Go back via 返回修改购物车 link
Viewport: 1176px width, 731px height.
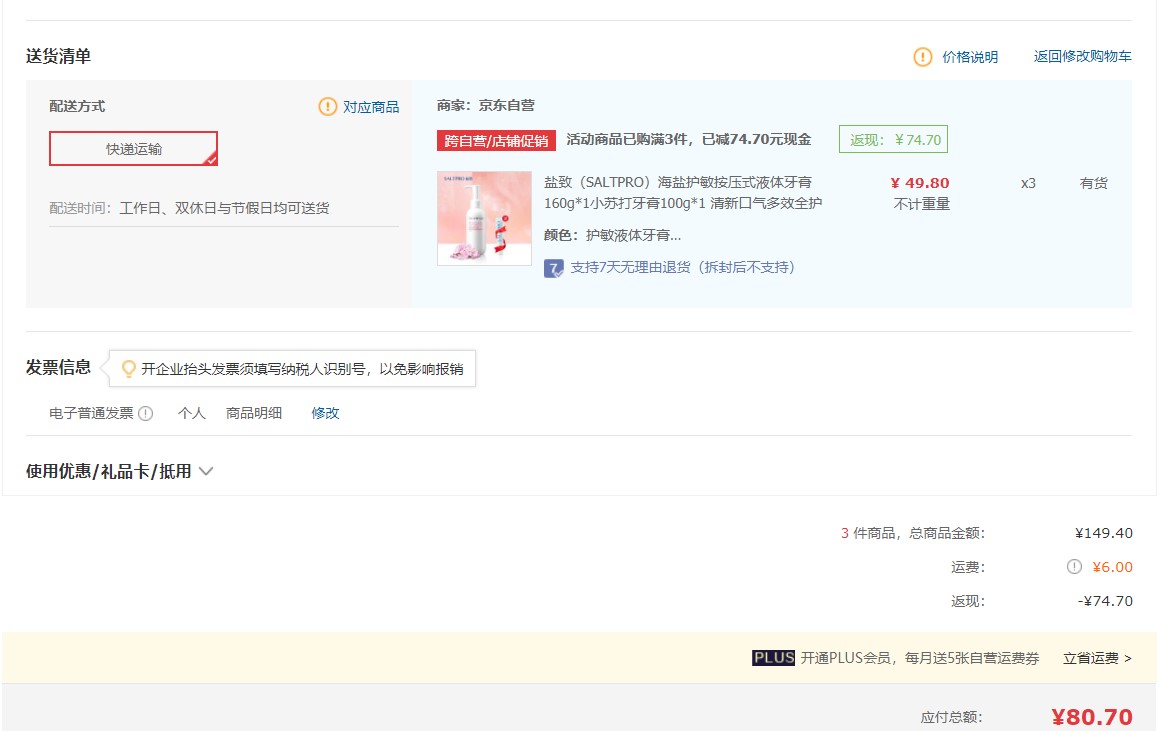tap(1082, 56)
